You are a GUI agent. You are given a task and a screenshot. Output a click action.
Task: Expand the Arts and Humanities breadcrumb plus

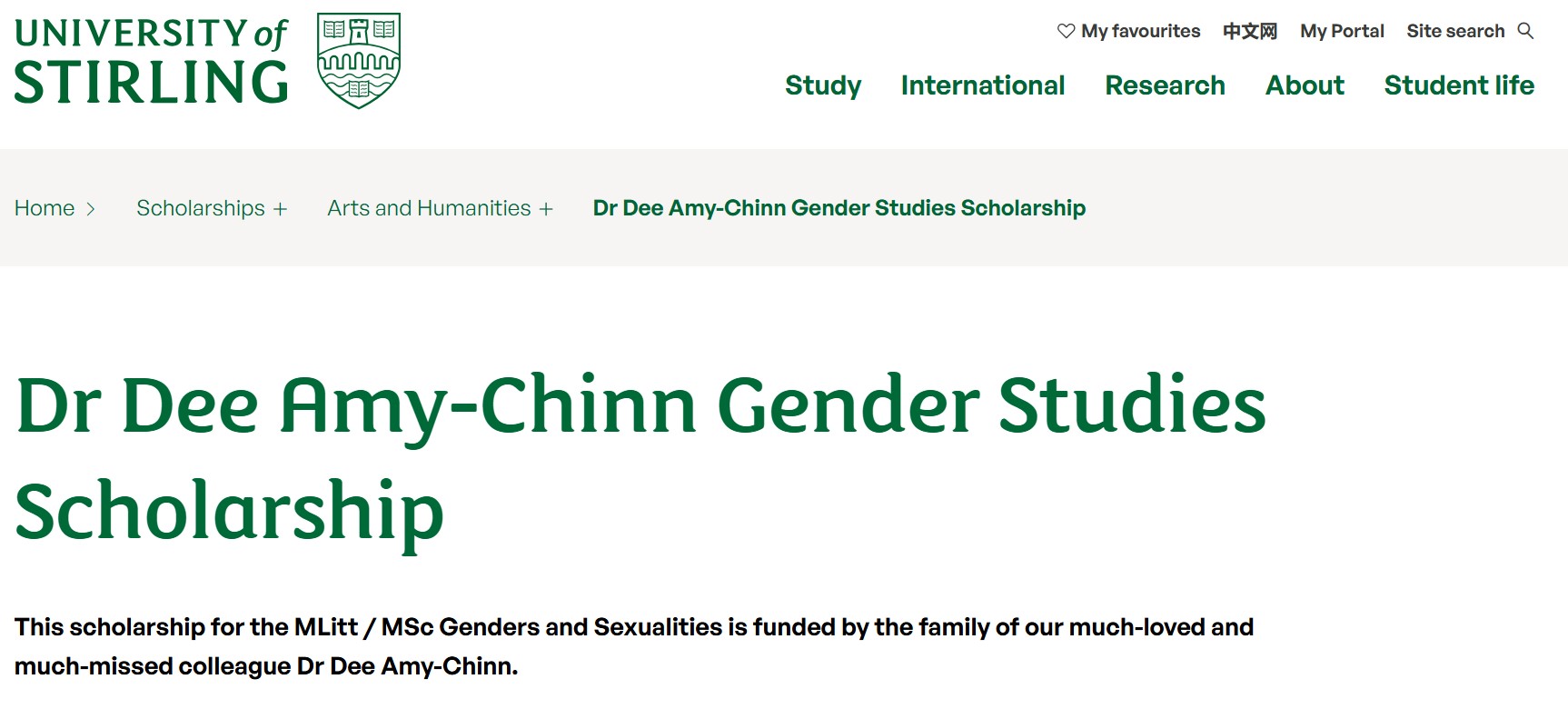[546, 209]
